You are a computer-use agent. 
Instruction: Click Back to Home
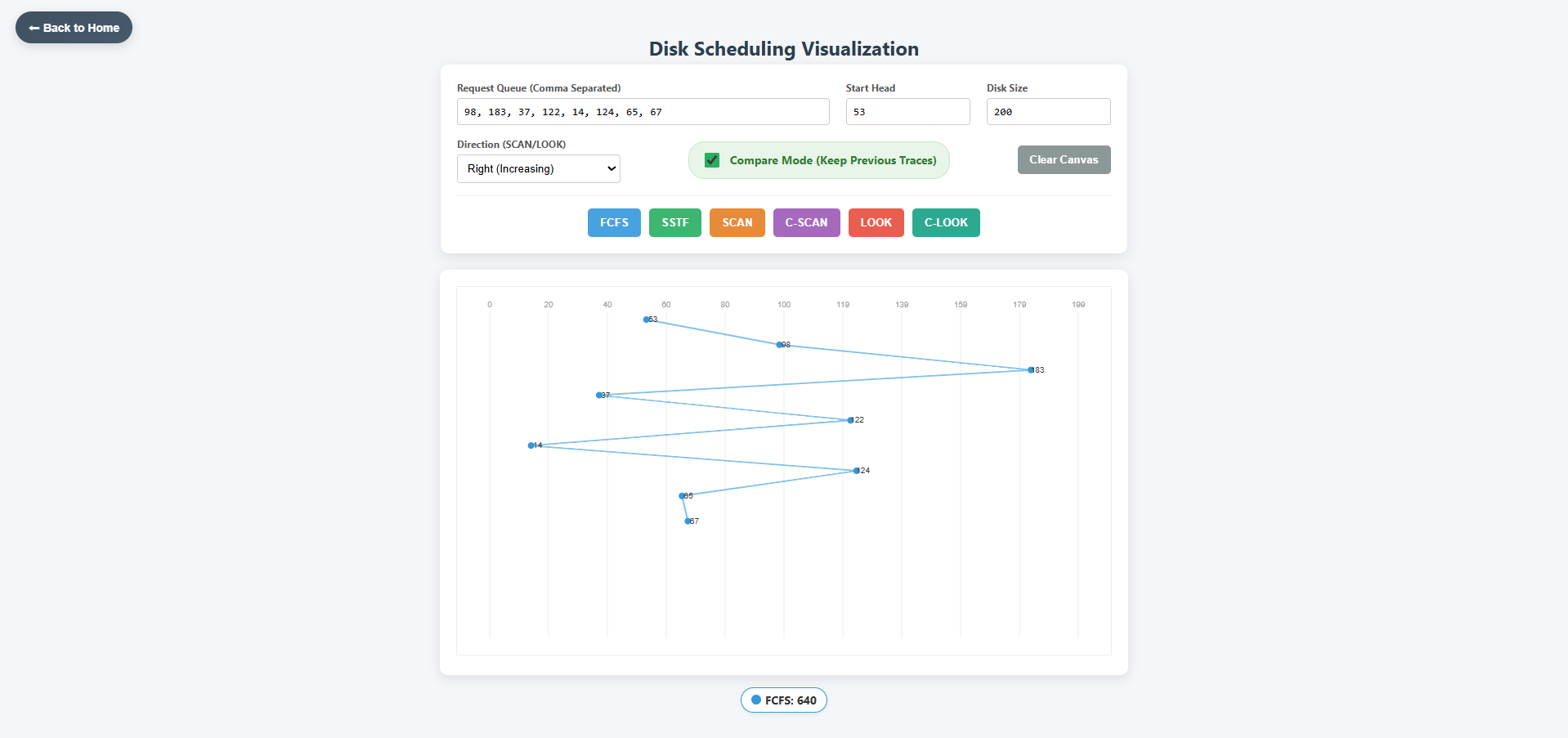pyautogui.click(x=73, y=27)
